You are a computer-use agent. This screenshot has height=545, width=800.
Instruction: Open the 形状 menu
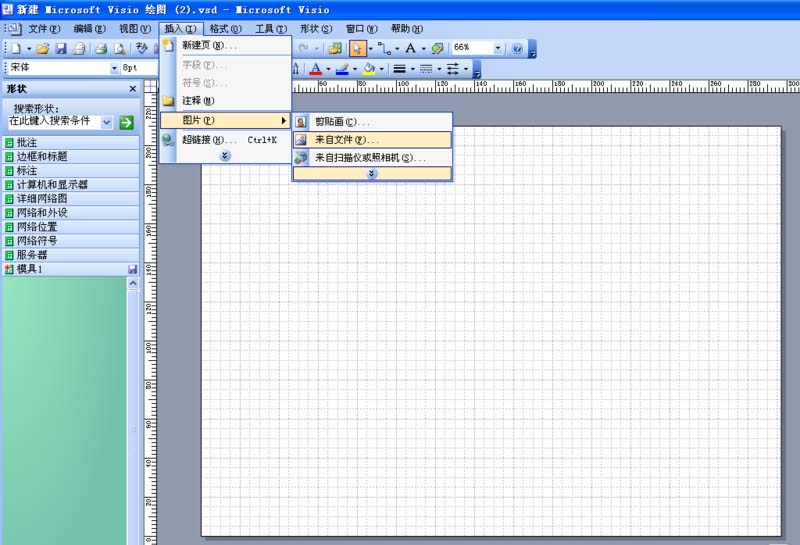pyautogui.click(x=316, y=29)
